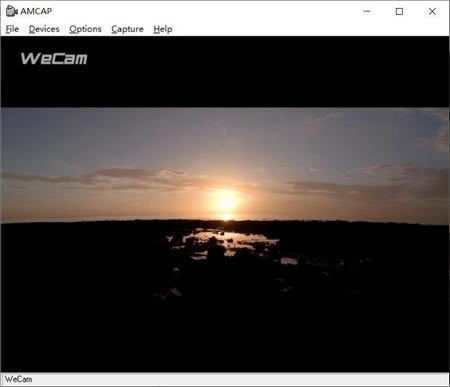Image resolution: width=450 pixels, height=387 pixels.
Task: Open the Devices menu
Action: coord(44,29)
